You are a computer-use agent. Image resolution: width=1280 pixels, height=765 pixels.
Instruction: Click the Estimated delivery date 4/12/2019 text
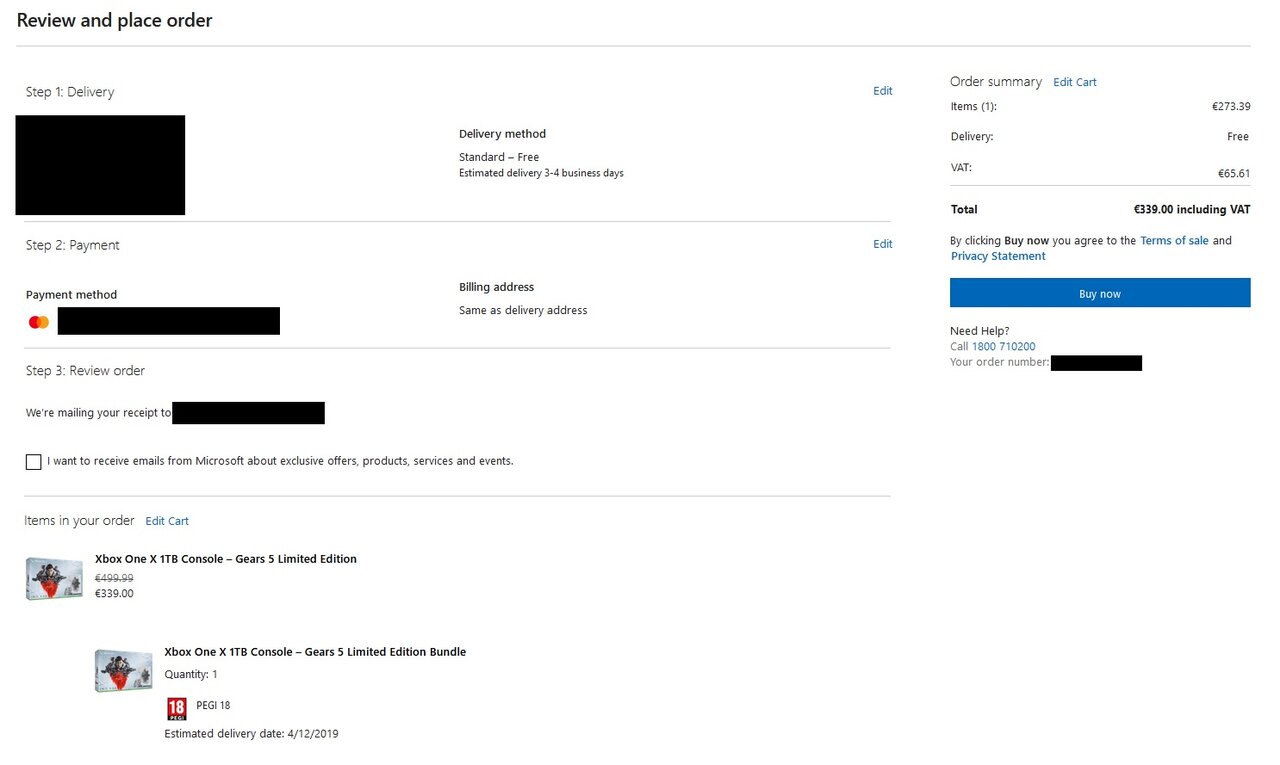tap(251, 734)
